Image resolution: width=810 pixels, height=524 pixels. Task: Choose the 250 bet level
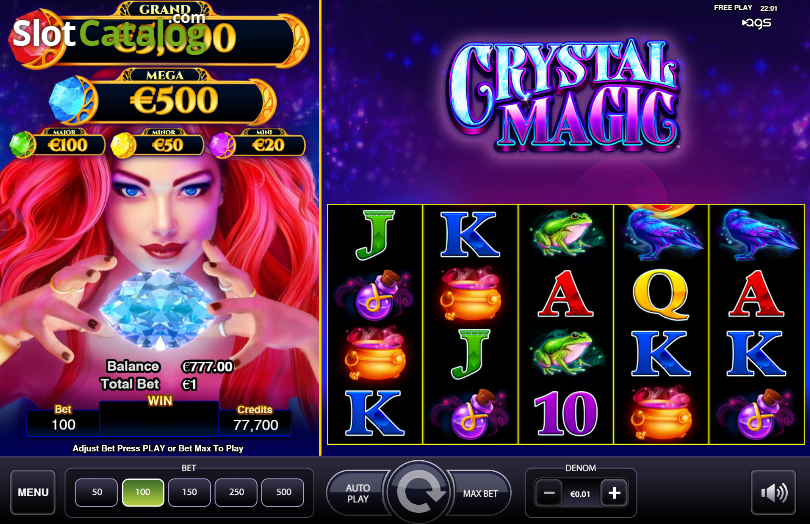point(237,492)
